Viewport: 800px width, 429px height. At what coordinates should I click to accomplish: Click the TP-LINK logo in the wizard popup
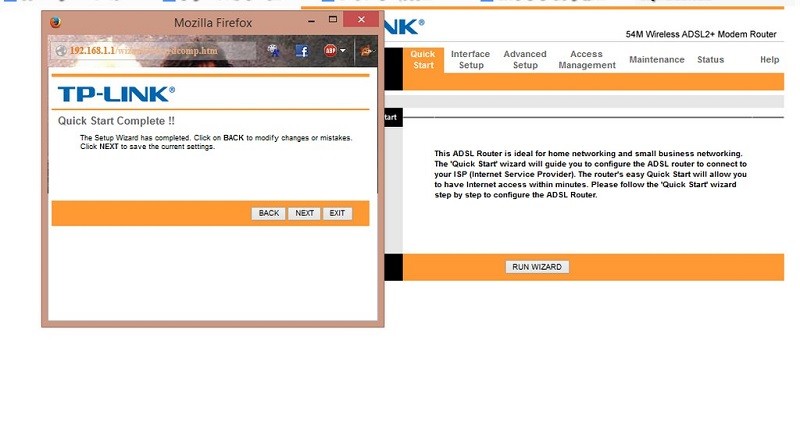point(116,94)
